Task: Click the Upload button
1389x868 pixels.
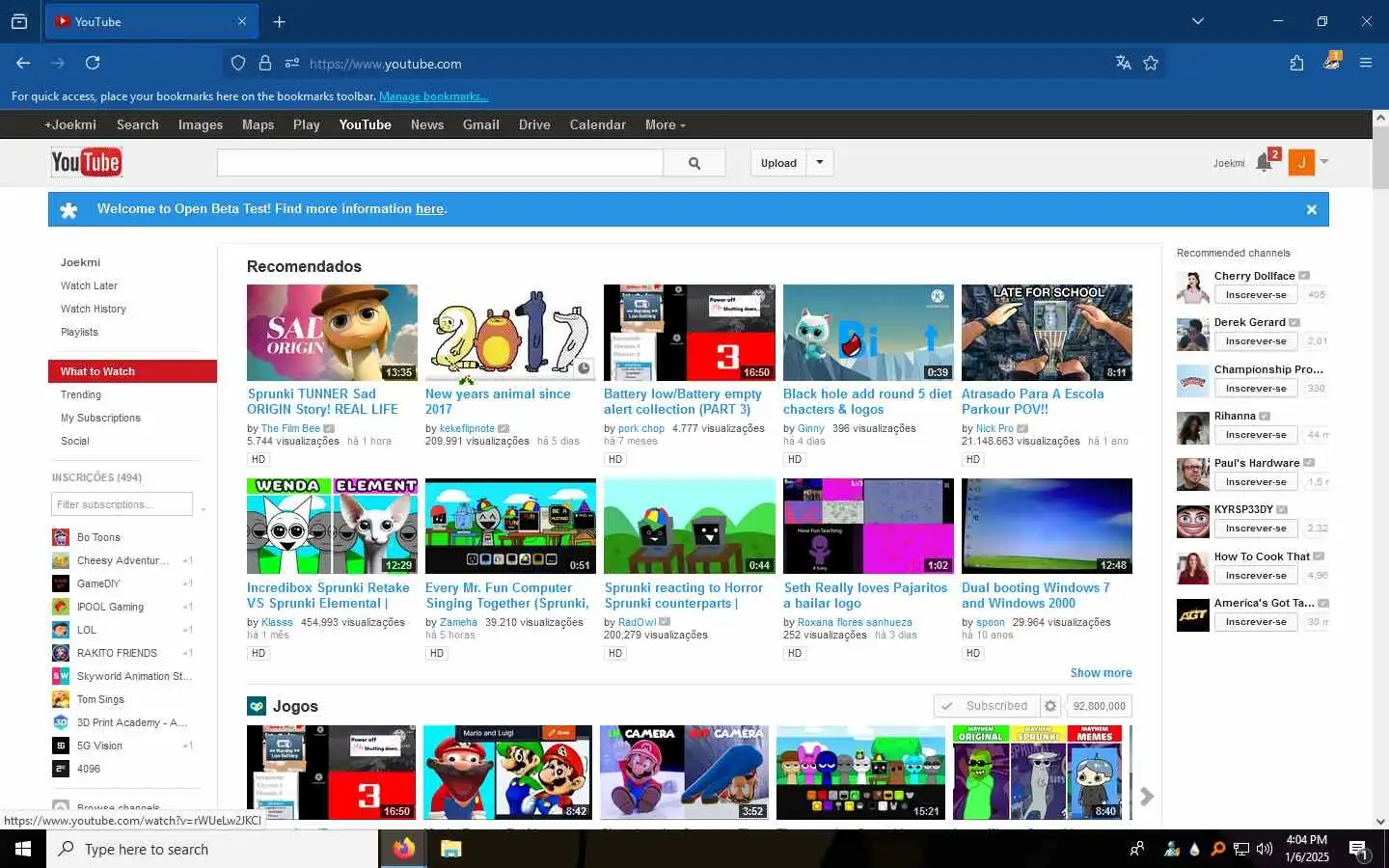Action: [x=778, y=163]
